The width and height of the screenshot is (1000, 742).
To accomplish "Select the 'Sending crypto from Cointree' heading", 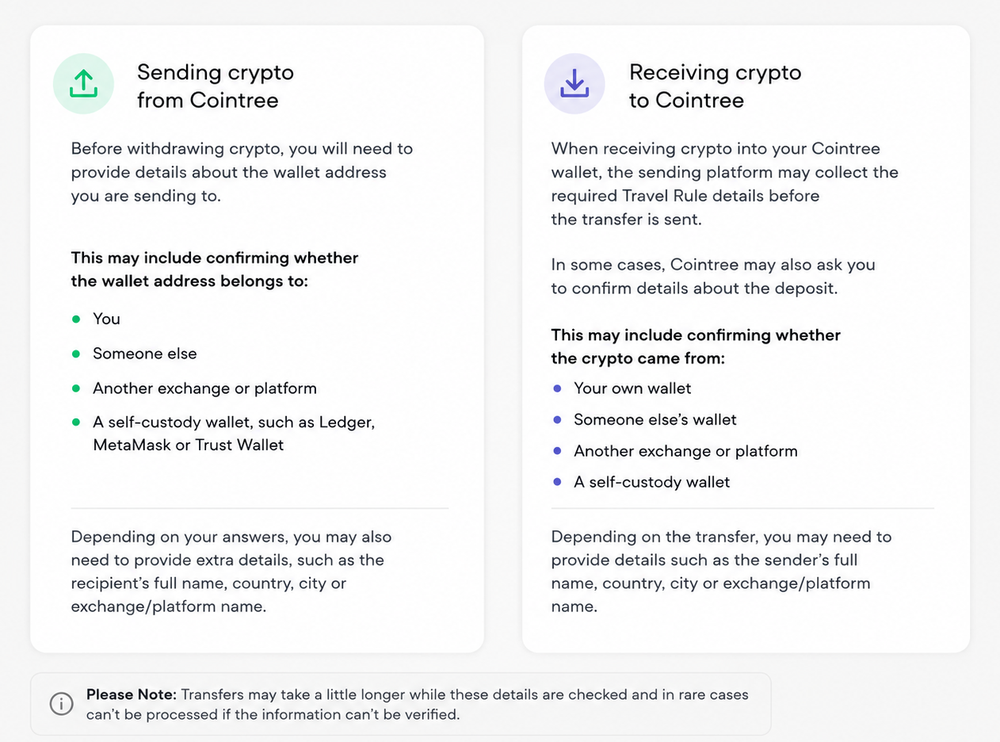I will click(x=215, y=86).
